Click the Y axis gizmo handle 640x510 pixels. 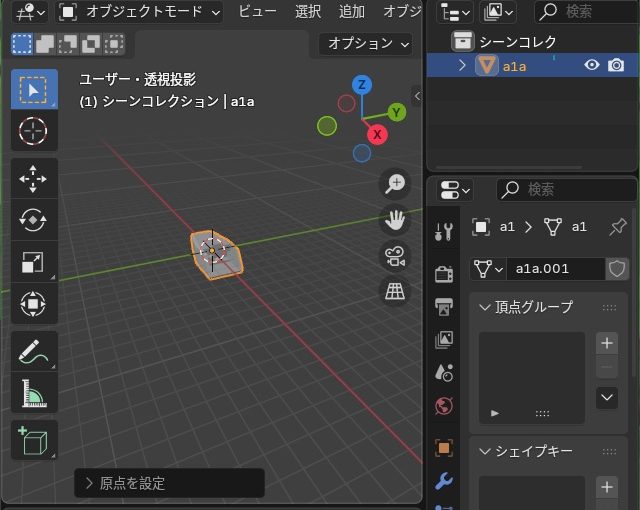pos(396,112)
